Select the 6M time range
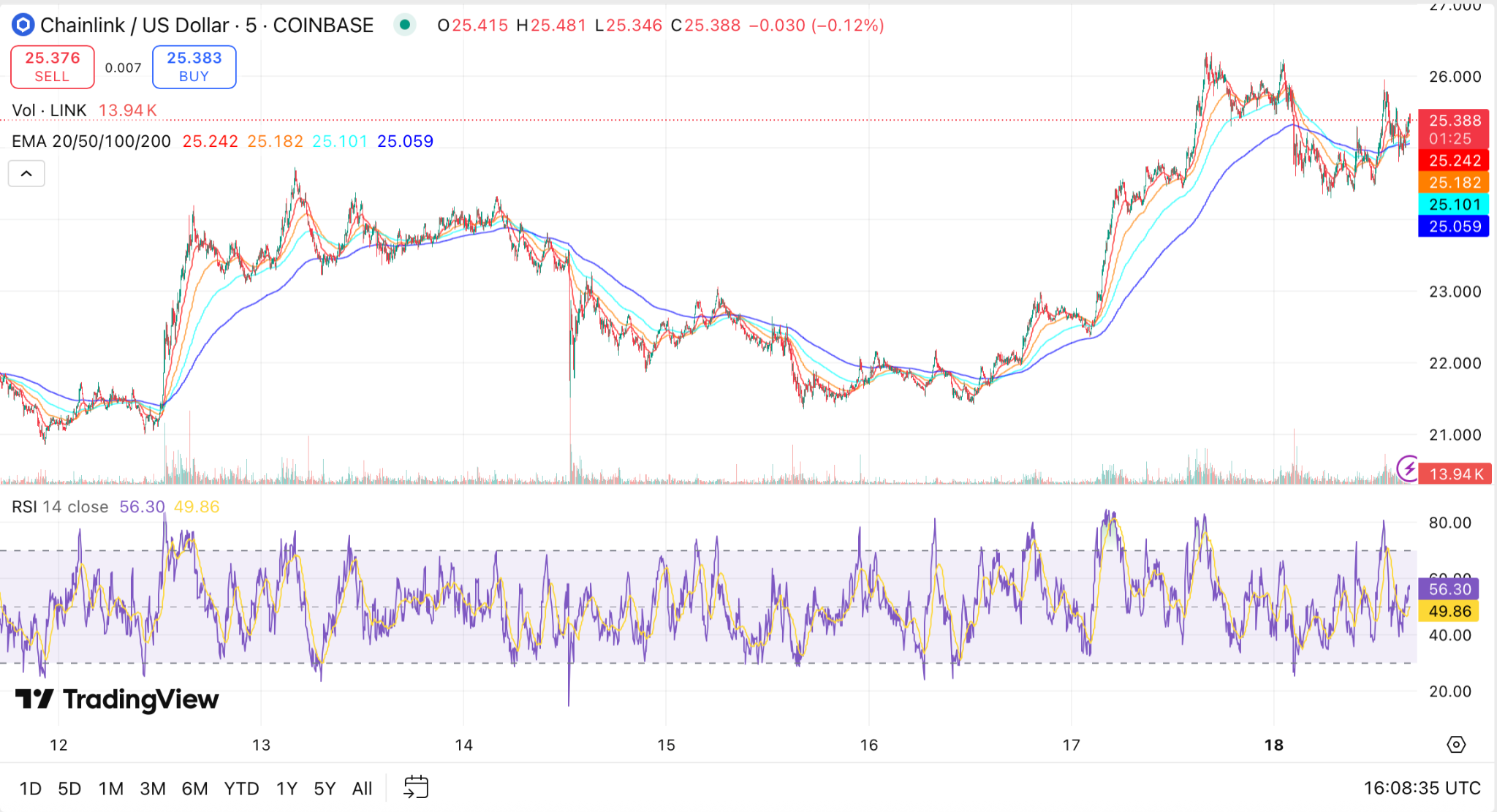The image size is (1497, 812). pyautogui.click(x=194, y=789)
